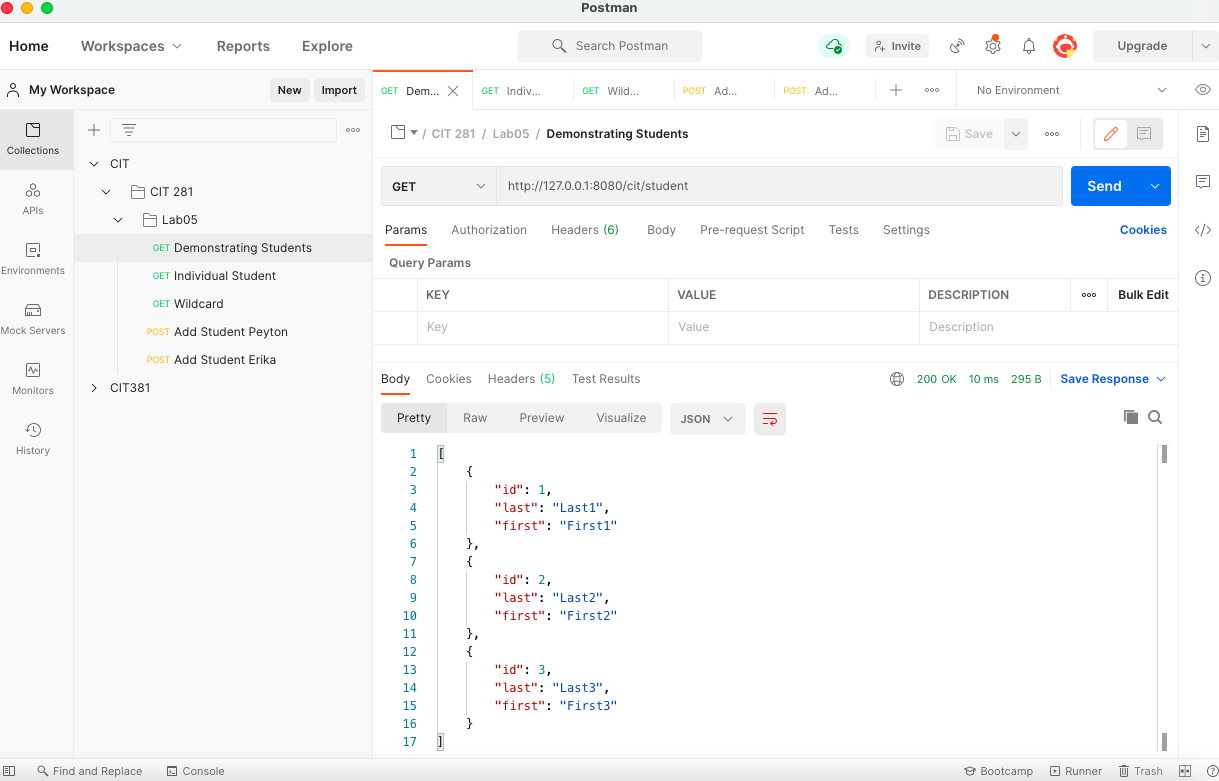Click the Invite button

pos(896,46)
